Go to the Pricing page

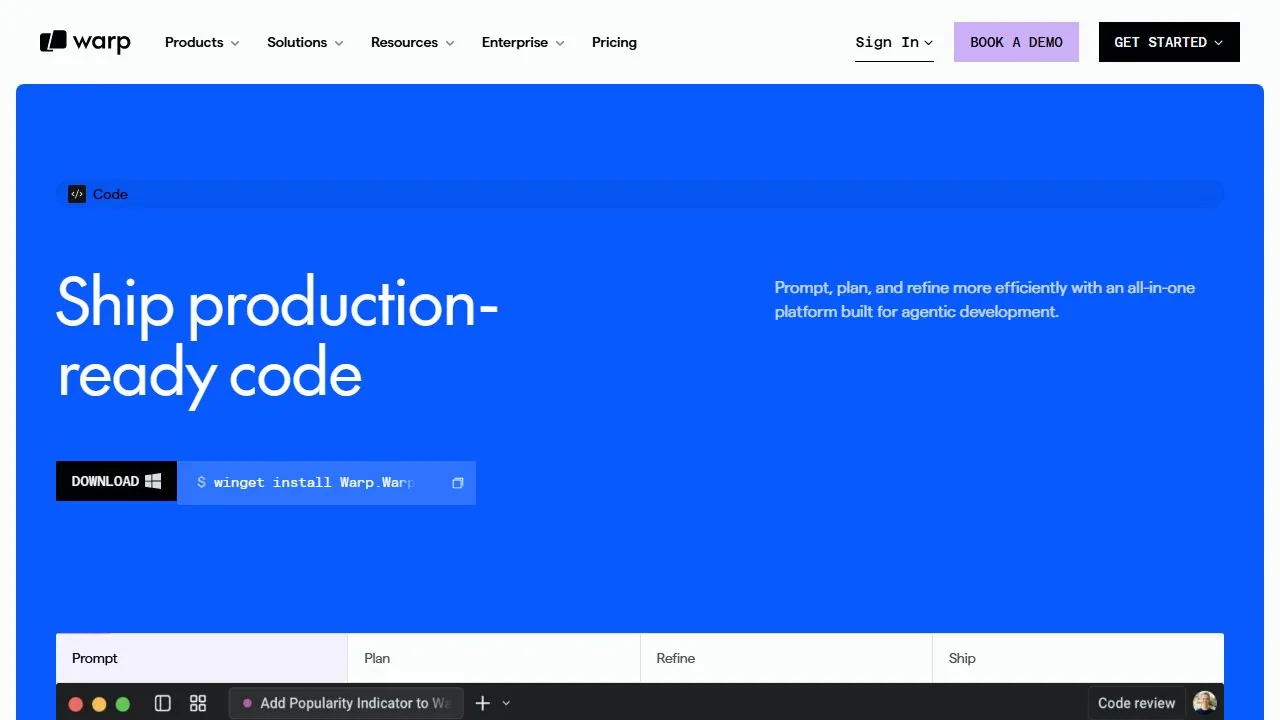[x=614, y=42]
